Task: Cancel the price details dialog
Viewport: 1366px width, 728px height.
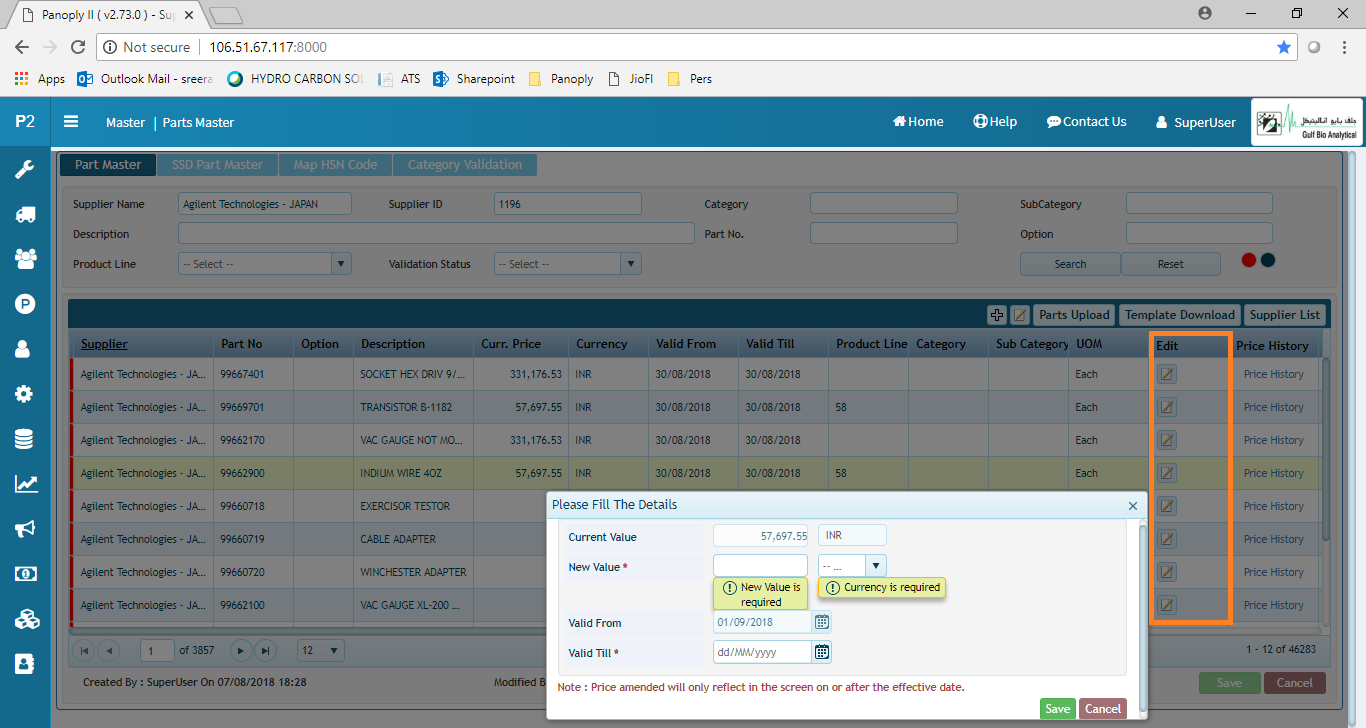Action: pos(1103,709)
